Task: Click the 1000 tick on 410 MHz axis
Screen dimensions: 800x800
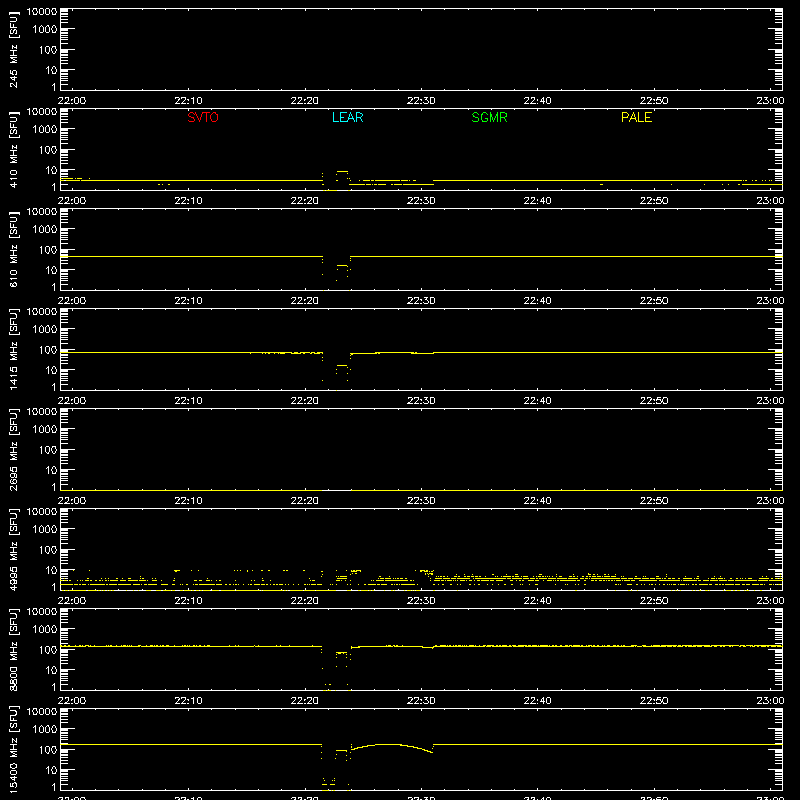Action: point(45,130)
